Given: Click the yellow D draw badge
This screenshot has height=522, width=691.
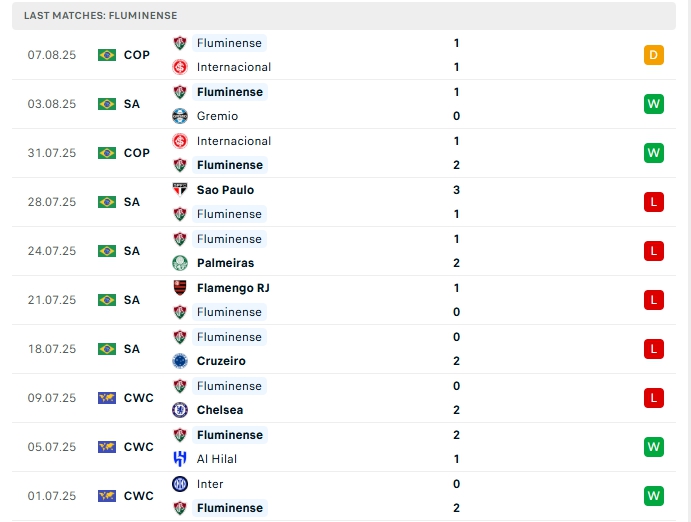Looking at the screenshot, I should point(653,55).
